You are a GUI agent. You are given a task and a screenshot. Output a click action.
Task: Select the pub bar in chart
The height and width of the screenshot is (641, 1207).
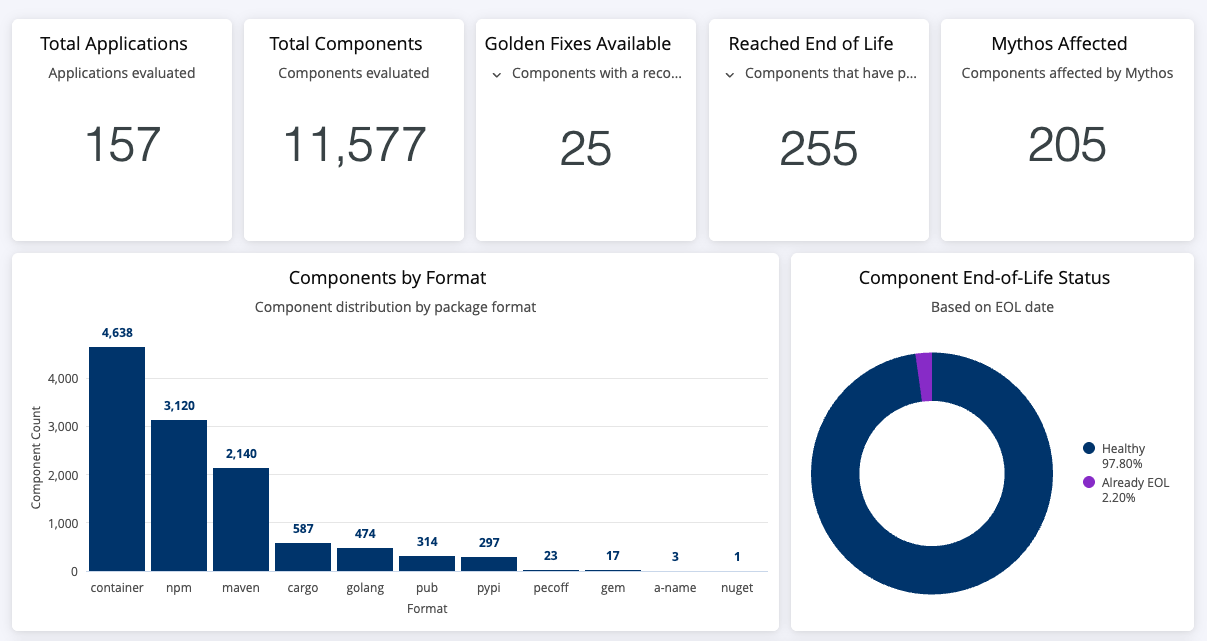pyautogui.click(x=427, y=563)
